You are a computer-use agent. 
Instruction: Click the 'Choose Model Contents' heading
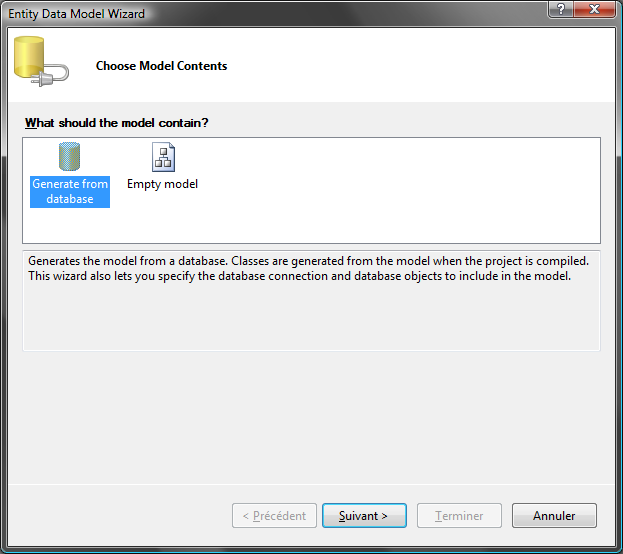(x=161, y=66)
